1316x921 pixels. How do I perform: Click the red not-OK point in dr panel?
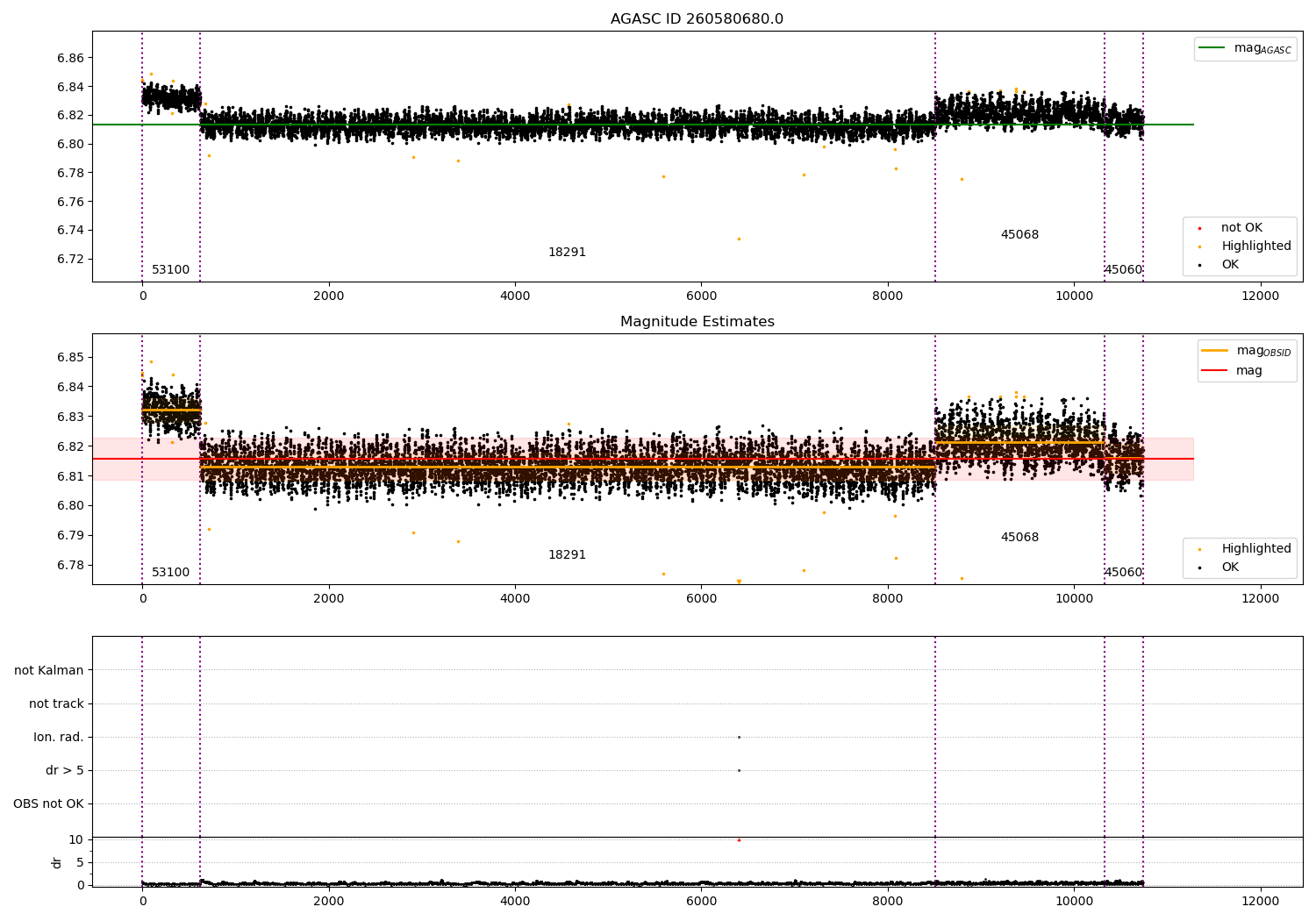click(x=739, y=840)
